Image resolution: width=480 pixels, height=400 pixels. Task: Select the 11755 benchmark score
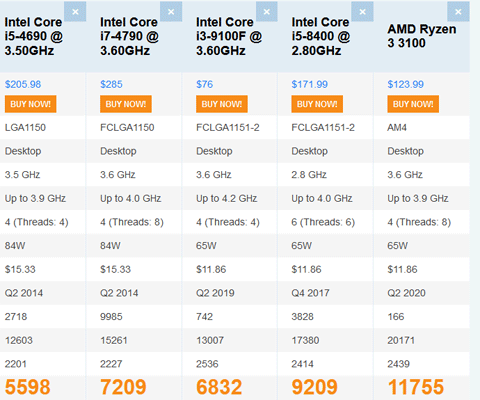point(416,387)
